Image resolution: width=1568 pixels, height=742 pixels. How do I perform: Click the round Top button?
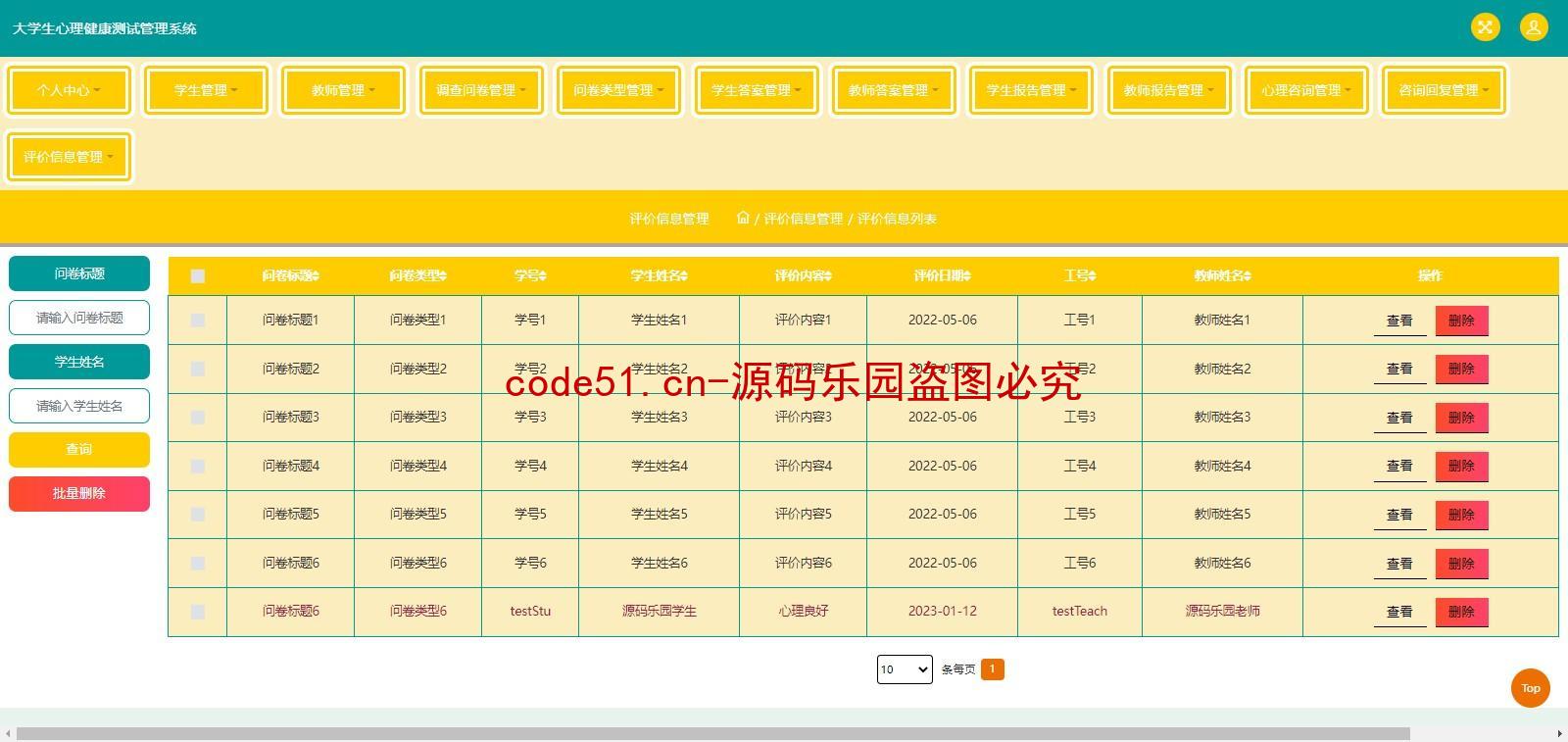pos(1530,688)
